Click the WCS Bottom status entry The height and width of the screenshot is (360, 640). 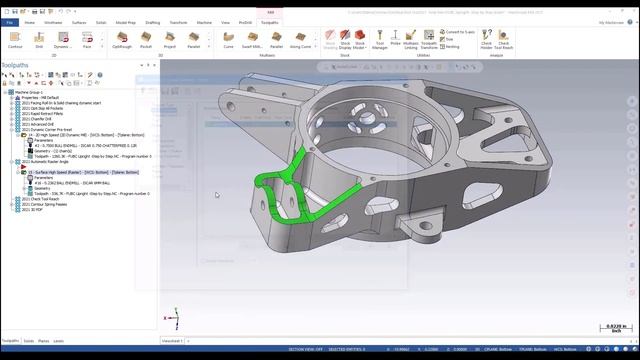point(565,349)
